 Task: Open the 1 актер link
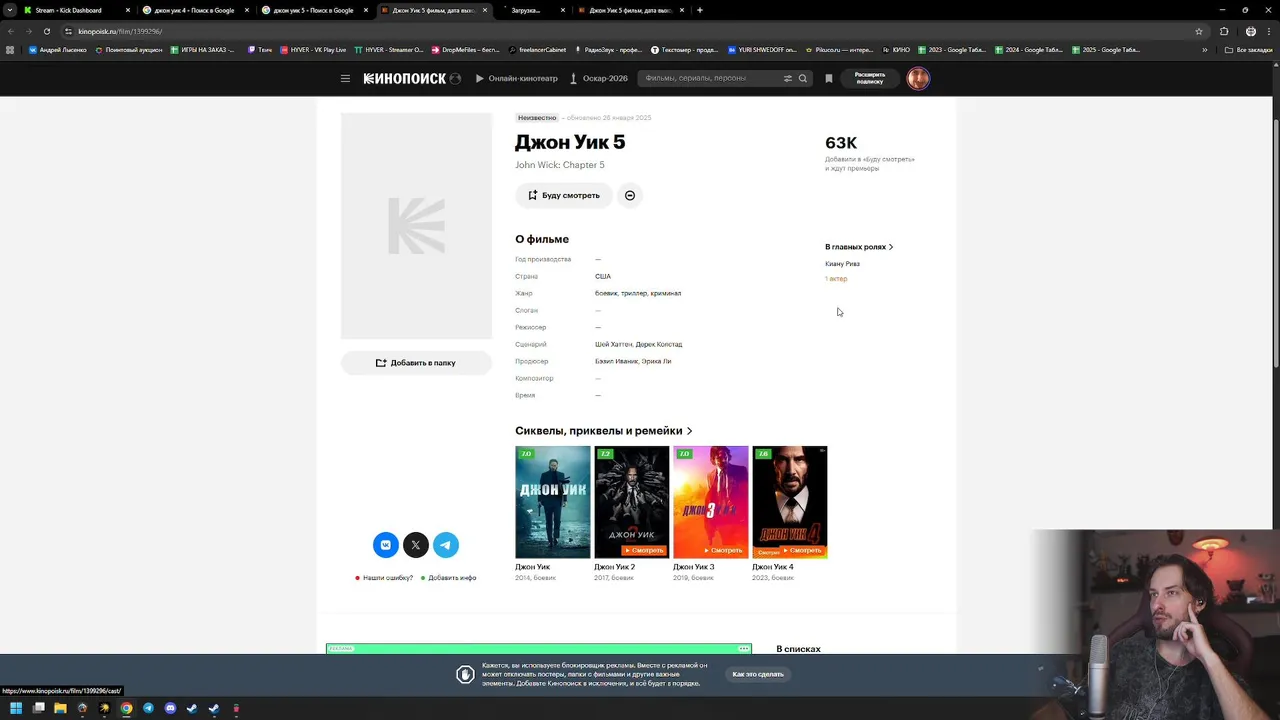(x=836, y=279)
